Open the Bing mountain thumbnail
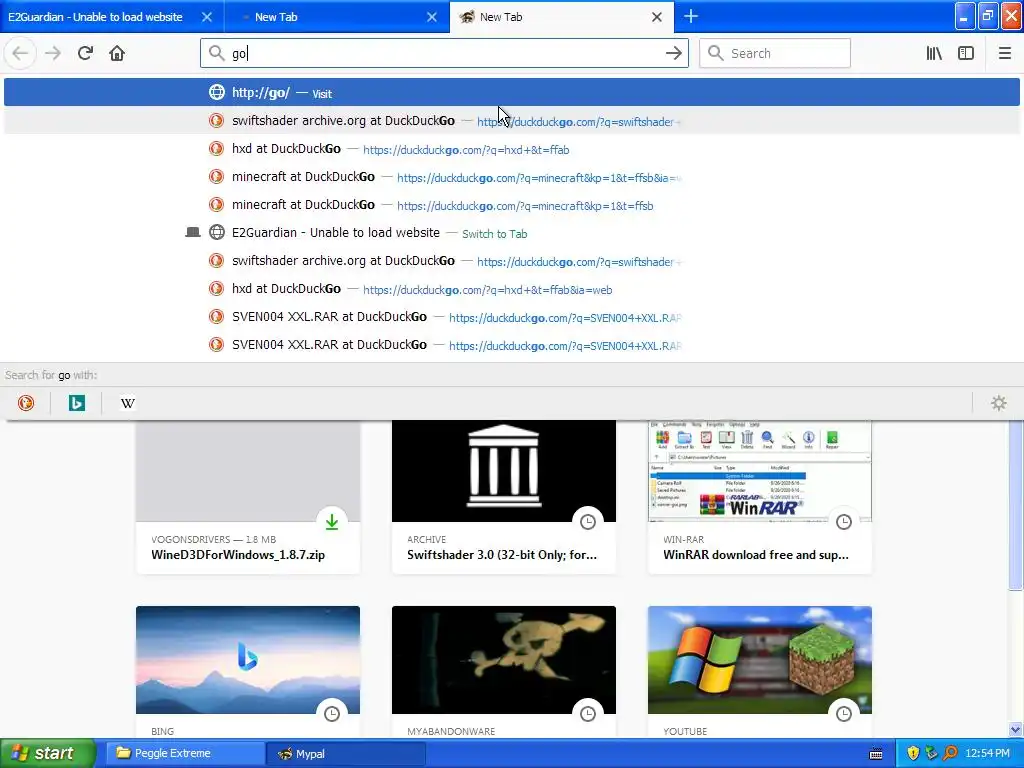The width and height of the screenshot is (1024, 768). point(248,660)
